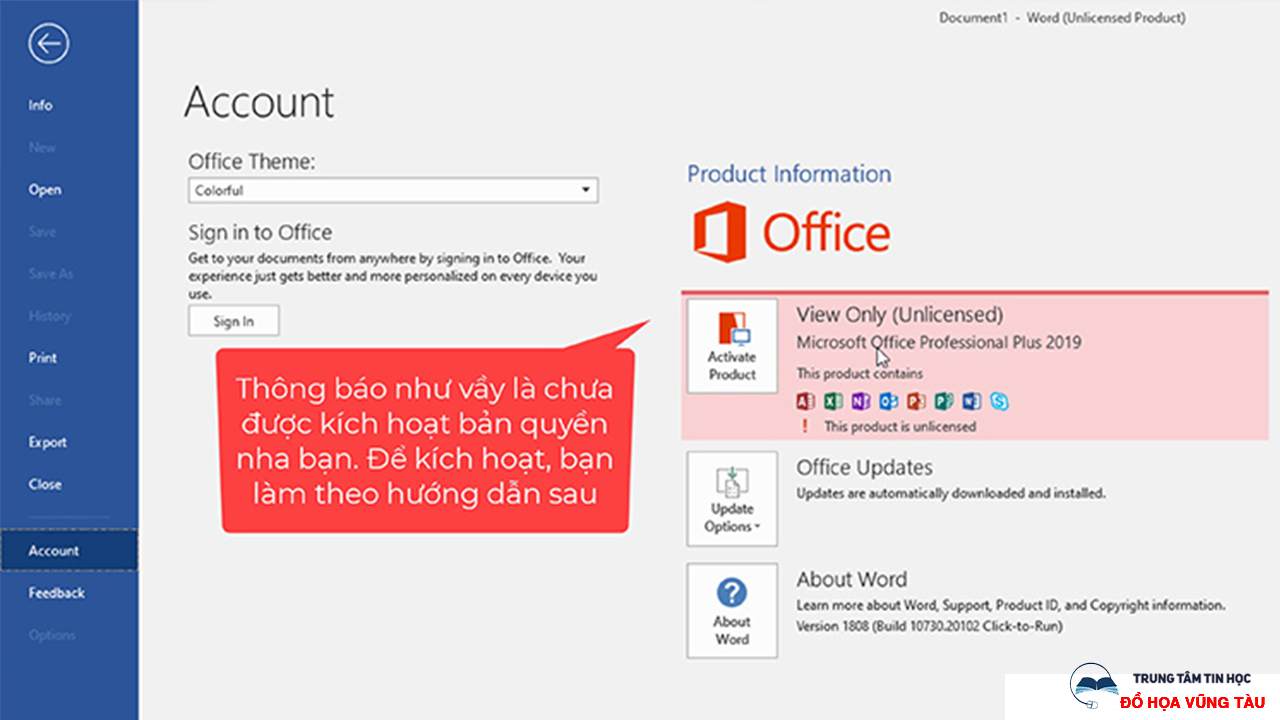Click the 'Document1 - Word (Unlicensed Product)' title
The width and height of the screenshot is (1280, 720).
[1062, 18]
